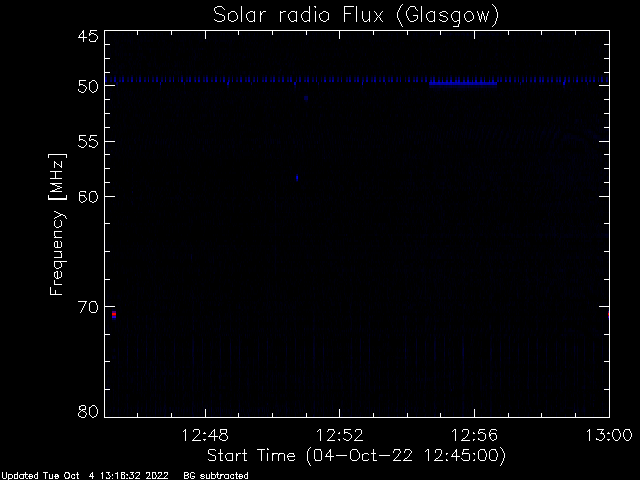Click the 12:48 time axis label
The height and width of the screenshot is (480, 640).
205,435
